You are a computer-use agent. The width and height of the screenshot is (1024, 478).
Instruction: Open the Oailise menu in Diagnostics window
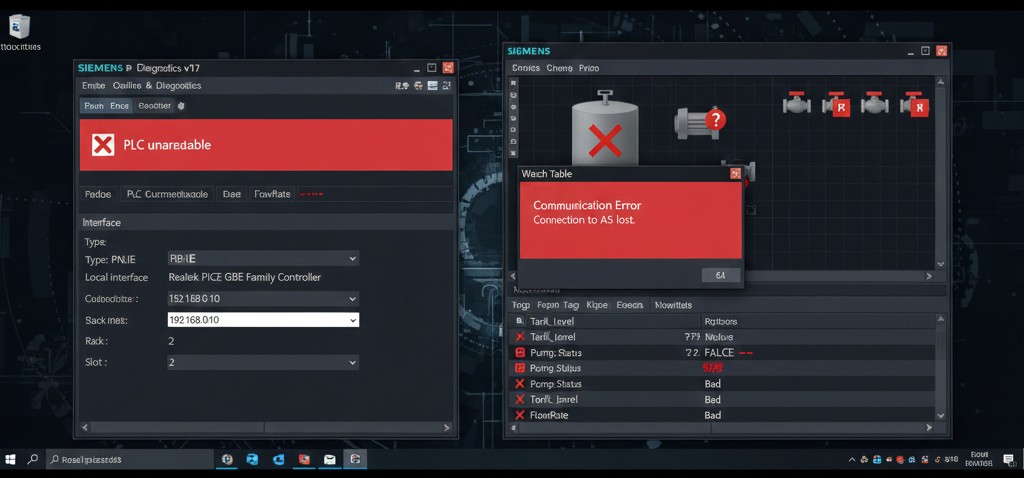pyautogui.click(x=127, y=86)
